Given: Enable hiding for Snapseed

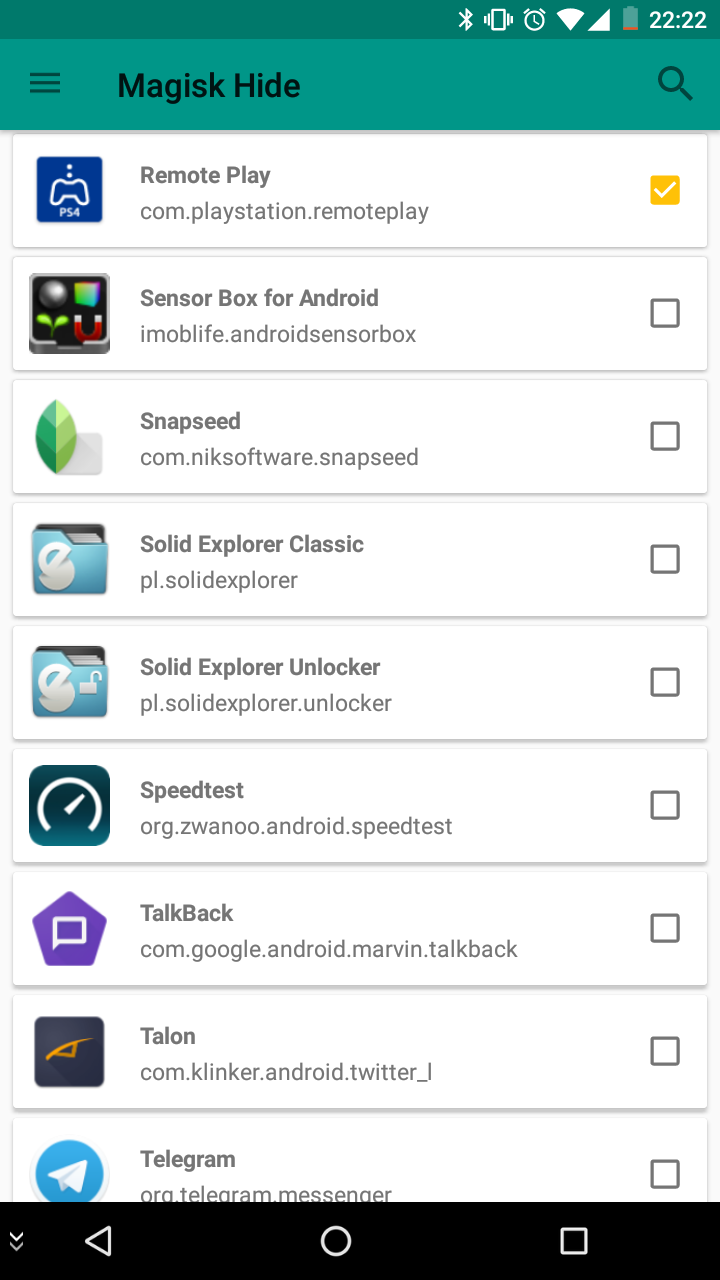Looking at the screenshot, I should [665, 436].
